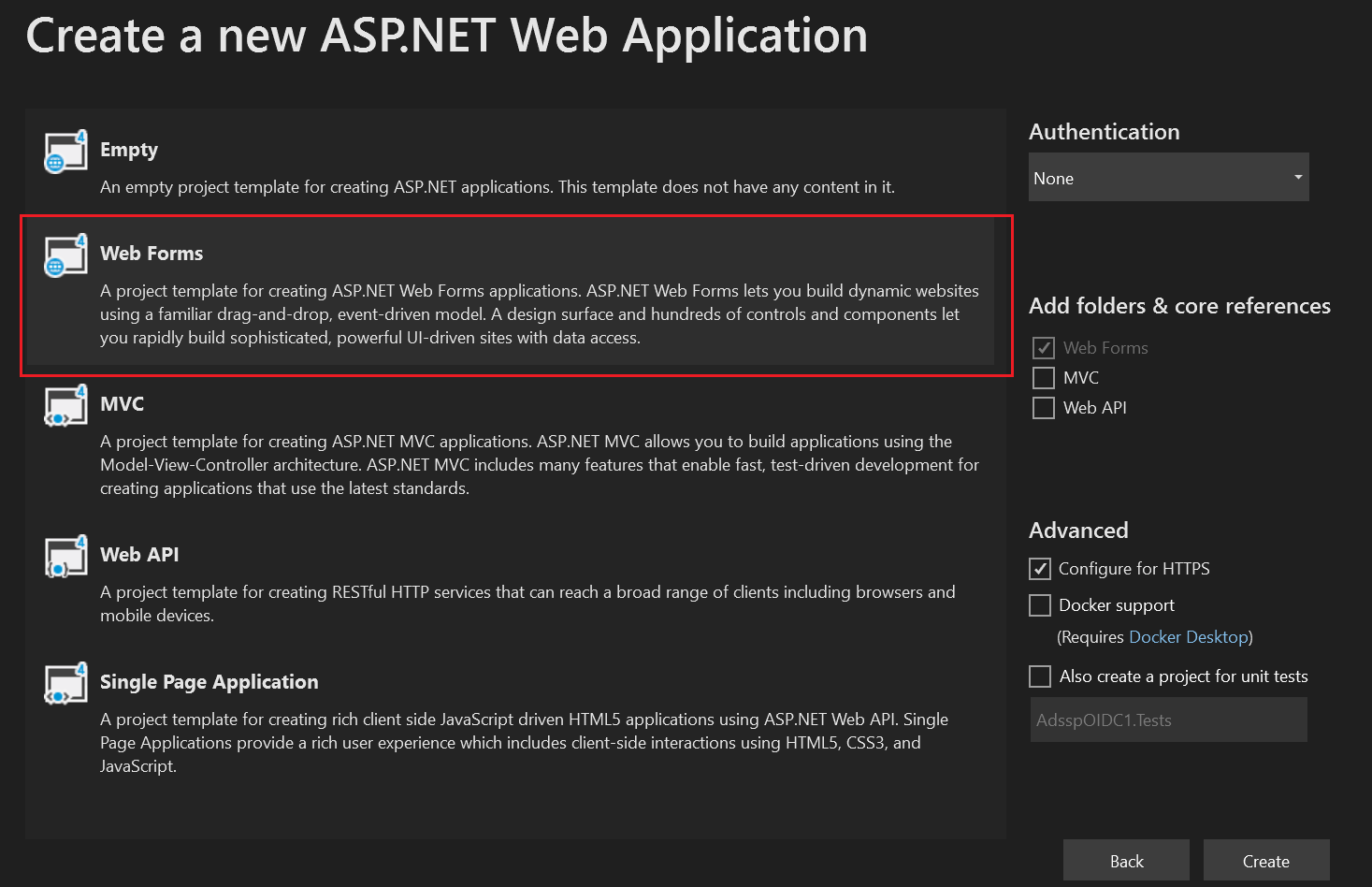Click the Web Forms template icon
The width and height of the screenshot is (1372, 887).
click(x=65, y=255)
